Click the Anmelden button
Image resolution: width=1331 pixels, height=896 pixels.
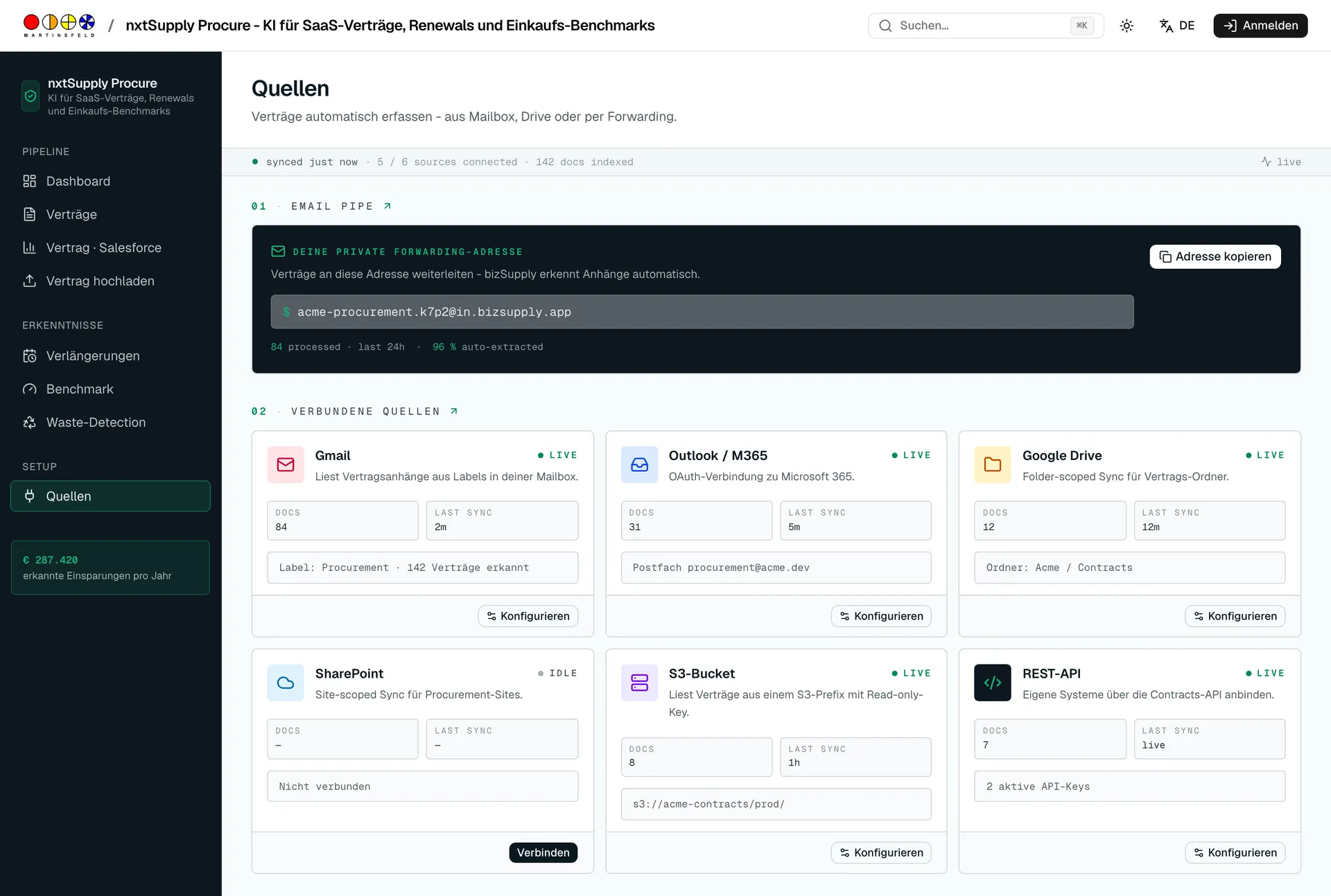[1260, 26]
